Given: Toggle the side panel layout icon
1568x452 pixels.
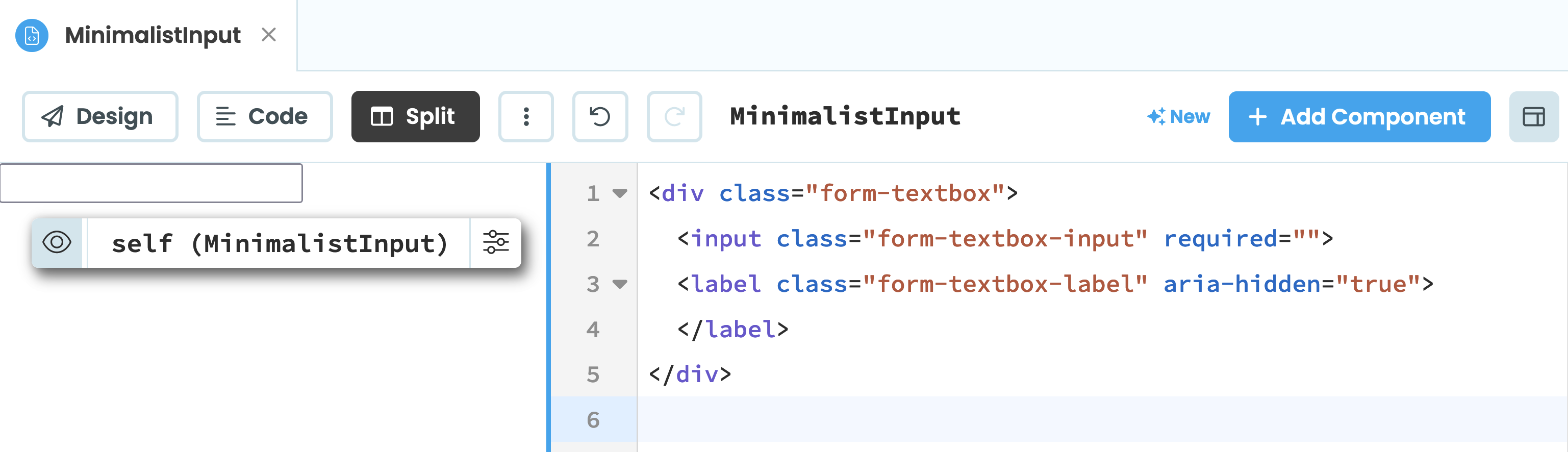Looking at the screenshot, I should pos(1533,116).
